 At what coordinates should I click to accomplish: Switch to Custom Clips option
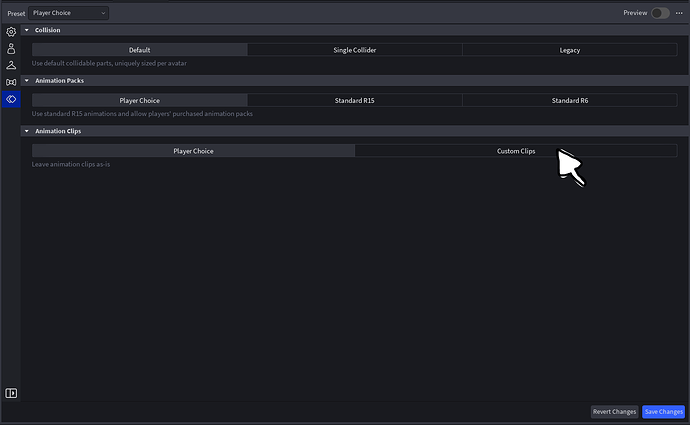coord(516,151)
